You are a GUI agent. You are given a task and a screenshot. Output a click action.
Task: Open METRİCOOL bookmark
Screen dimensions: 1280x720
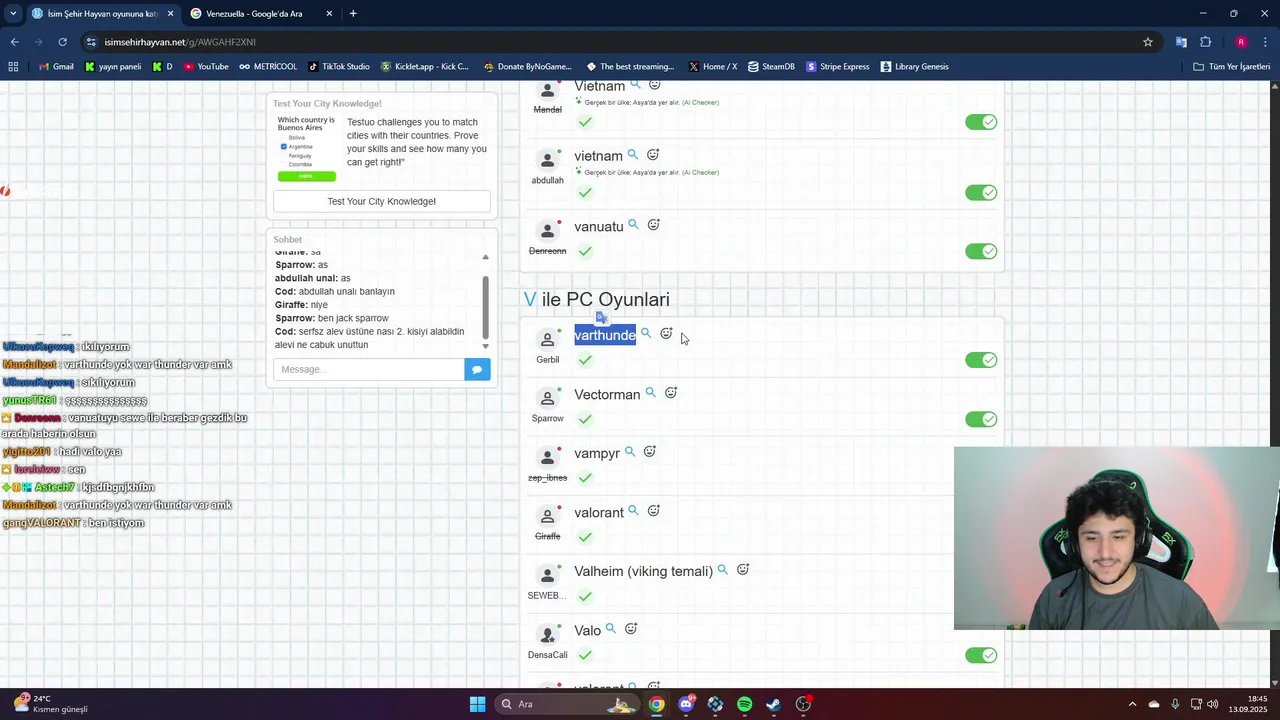268,67
